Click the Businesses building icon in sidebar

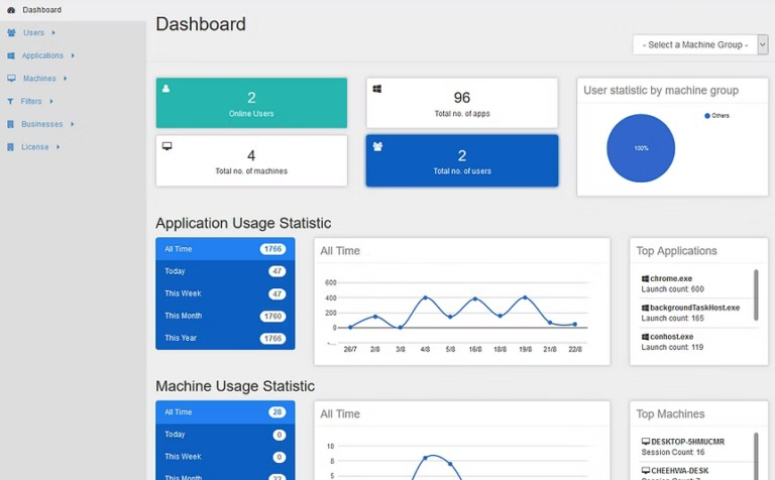tap(11, 124)
